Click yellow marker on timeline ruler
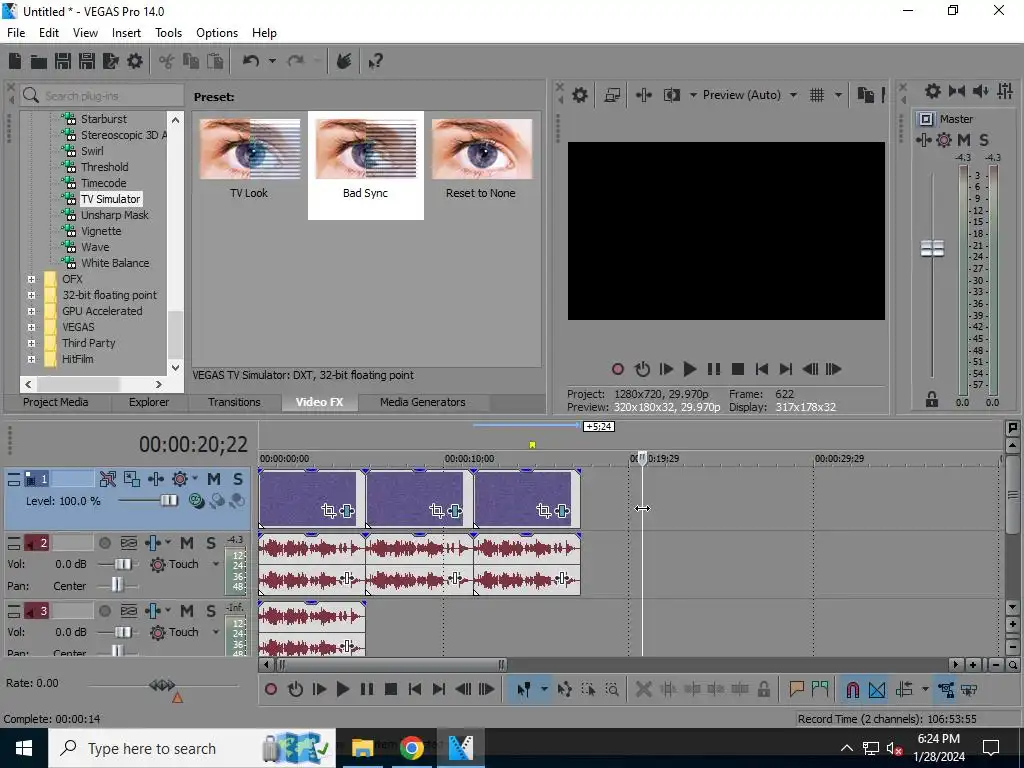This screenshot has height=768, width=1024. click(x=532, y=445)
